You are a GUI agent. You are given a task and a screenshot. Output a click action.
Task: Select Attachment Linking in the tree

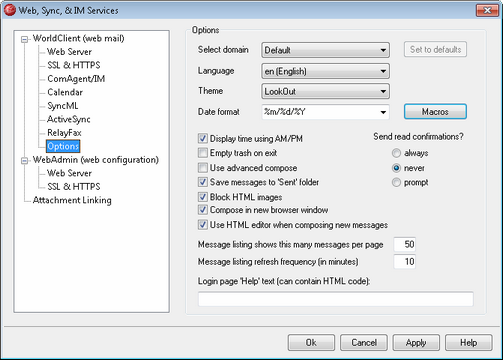[x=72, y=200]
